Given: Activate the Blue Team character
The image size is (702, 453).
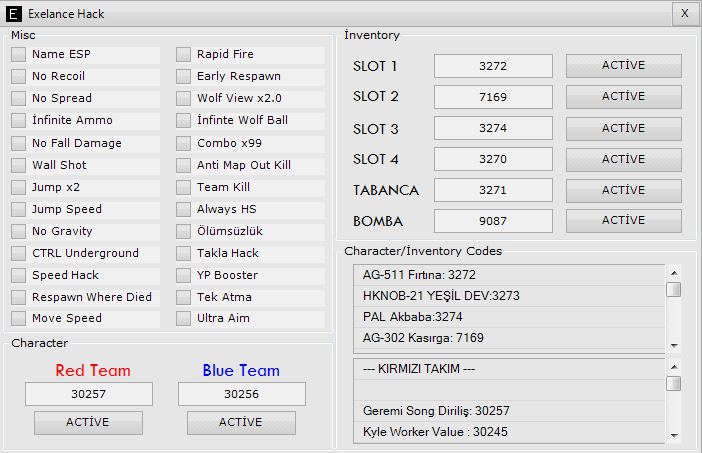Looking at the screenshot, I should coord(241,423).
